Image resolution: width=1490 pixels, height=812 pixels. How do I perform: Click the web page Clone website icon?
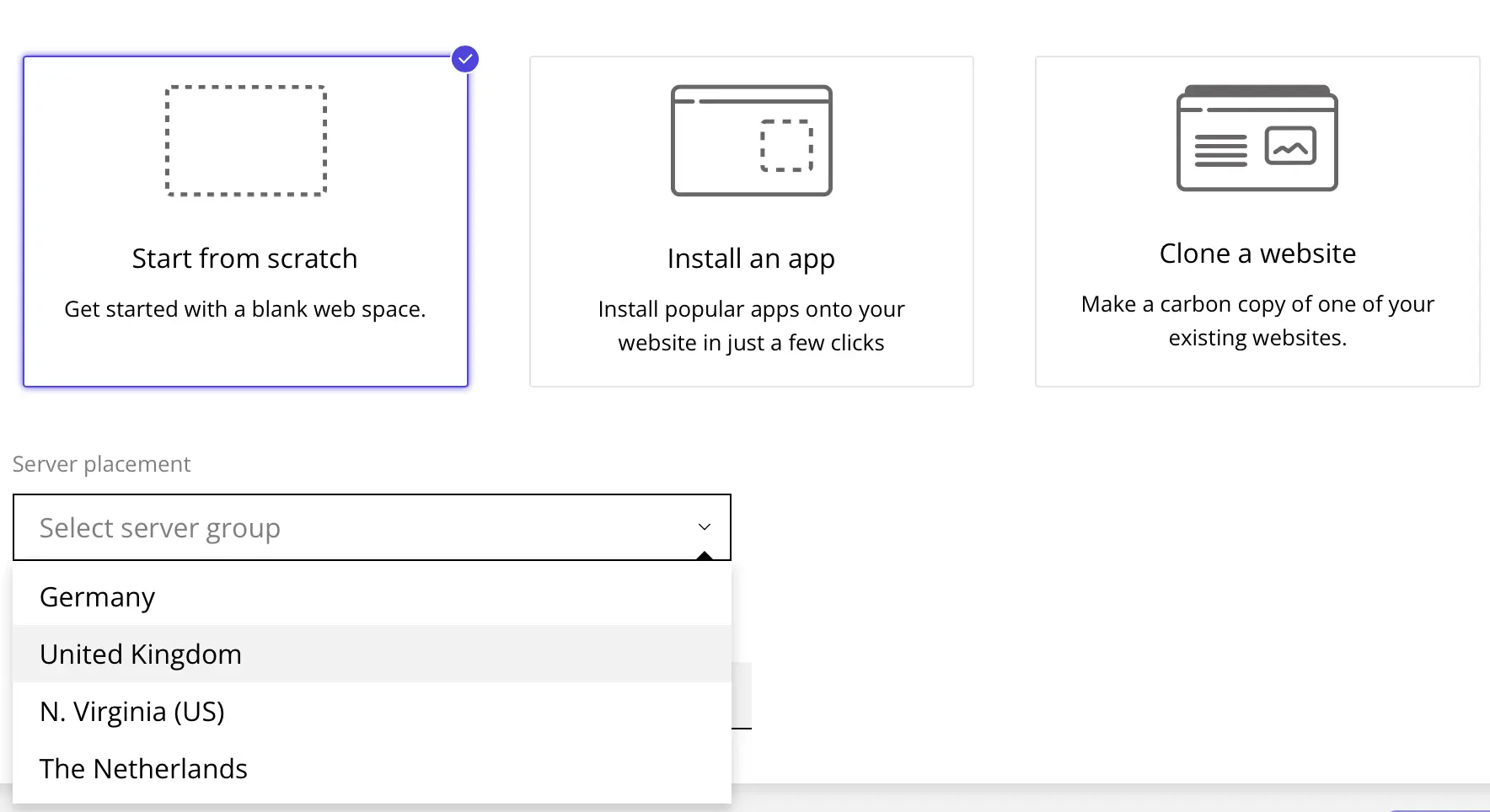click(1257, 138)
